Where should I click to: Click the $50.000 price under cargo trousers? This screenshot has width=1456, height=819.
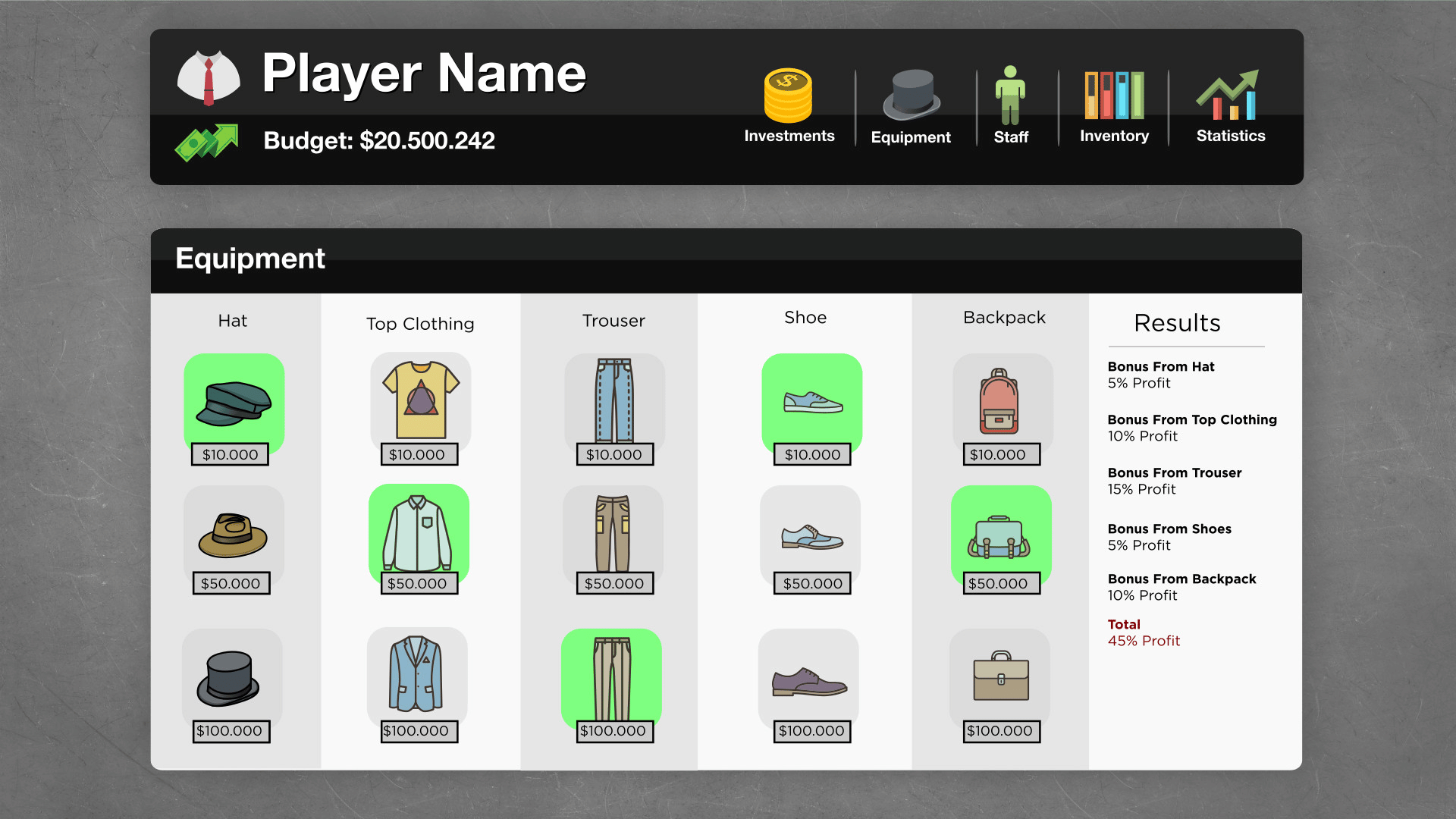click(613, 584)
